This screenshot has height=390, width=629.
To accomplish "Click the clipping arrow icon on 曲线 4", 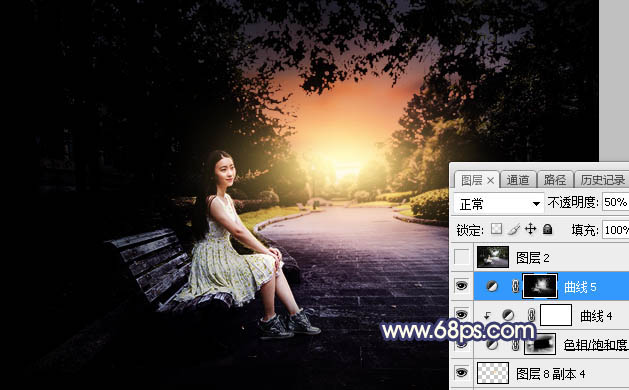I will tap(487, 316).
